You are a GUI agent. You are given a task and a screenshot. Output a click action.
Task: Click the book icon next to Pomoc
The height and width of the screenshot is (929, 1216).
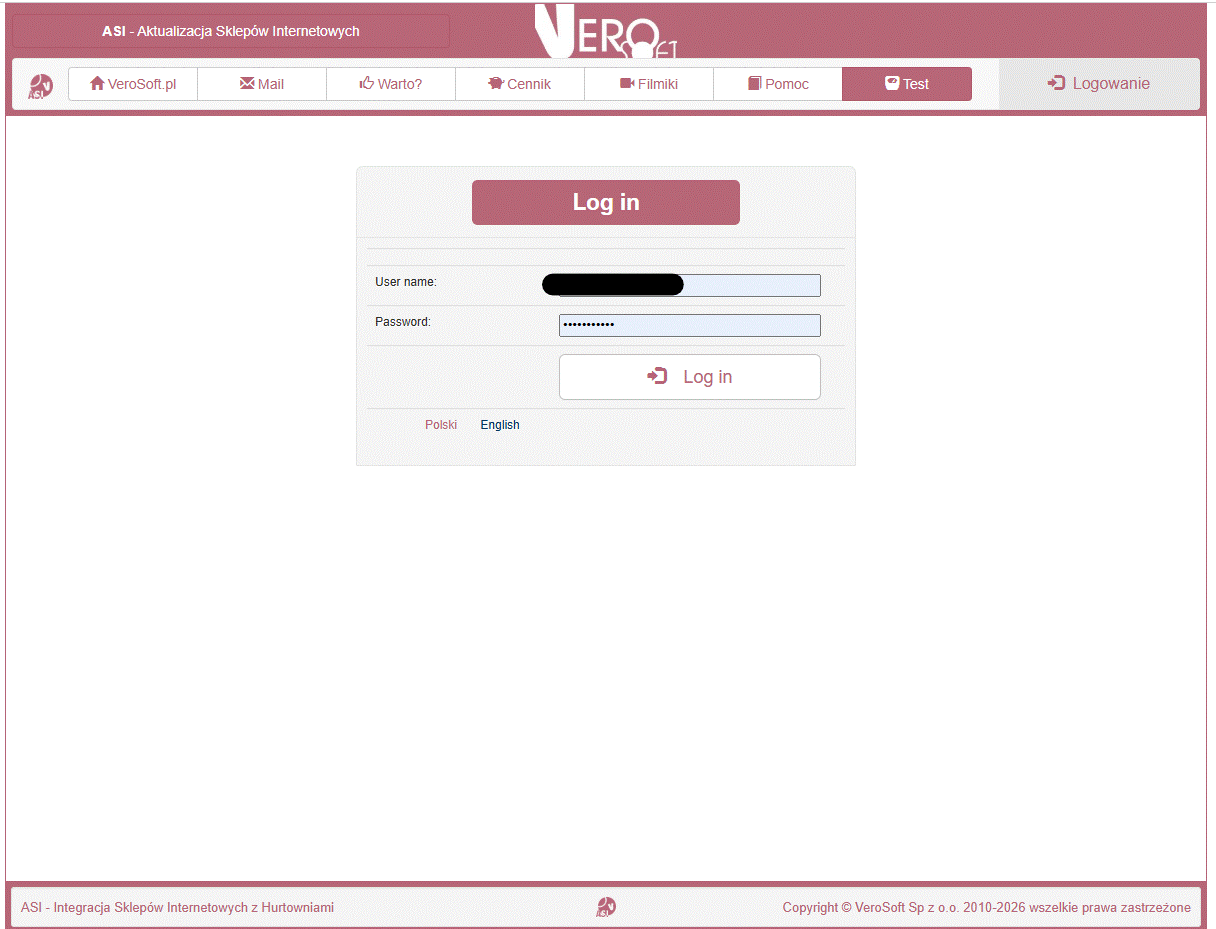click(x=754, y=84)
